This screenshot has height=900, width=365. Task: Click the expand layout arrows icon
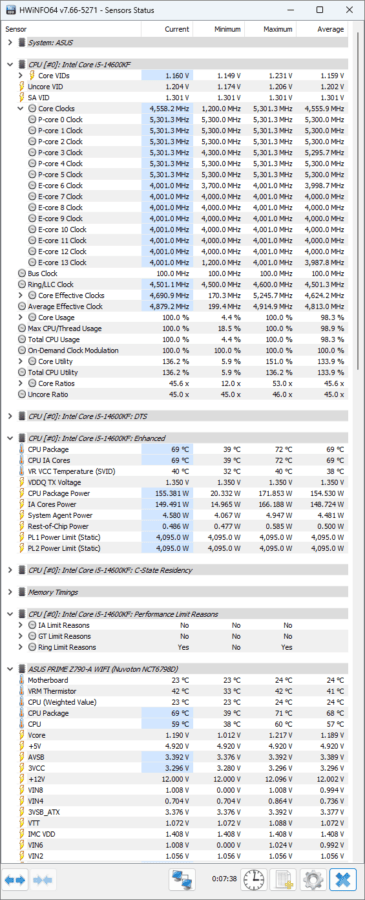pyautogui.click(x=15, y=880)
